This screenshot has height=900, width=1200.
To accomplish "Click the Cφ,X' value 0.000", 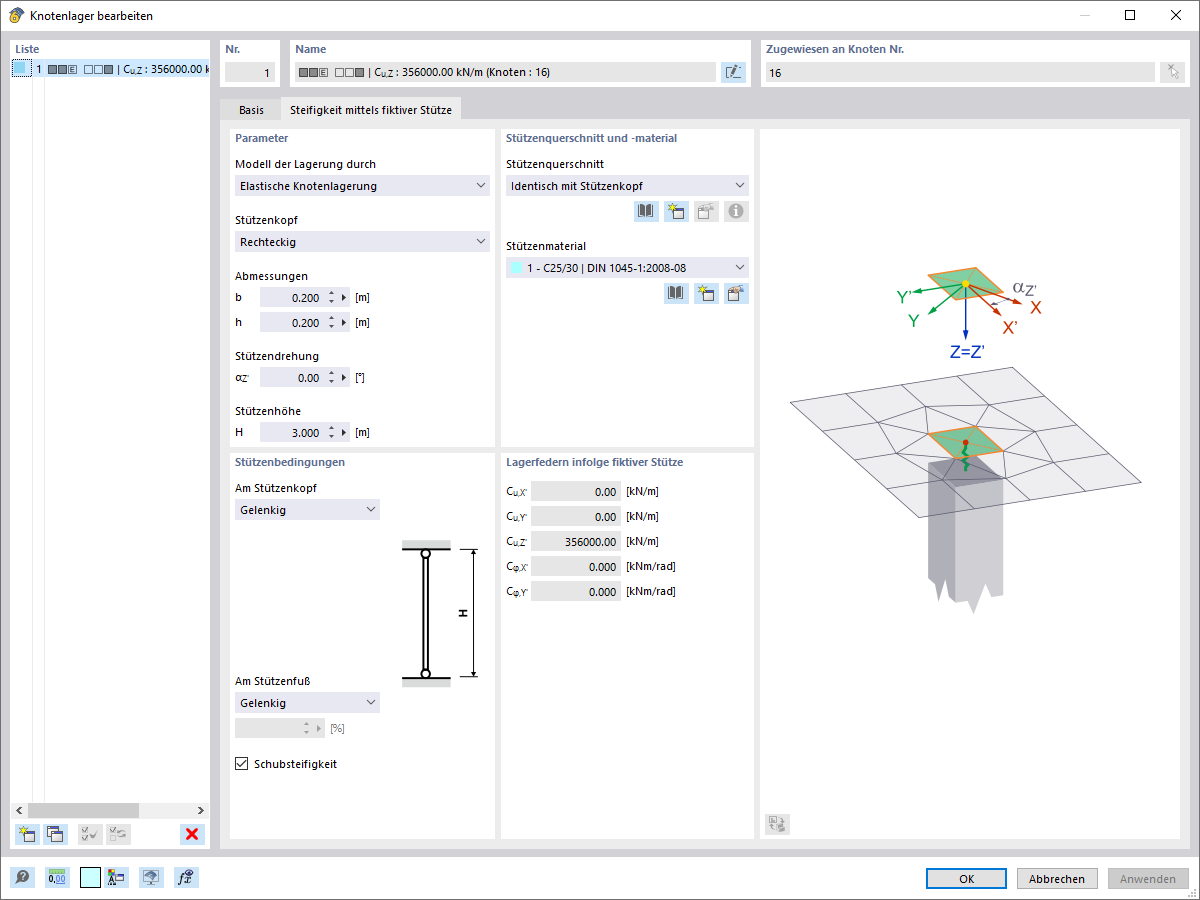I will point(576,566).
